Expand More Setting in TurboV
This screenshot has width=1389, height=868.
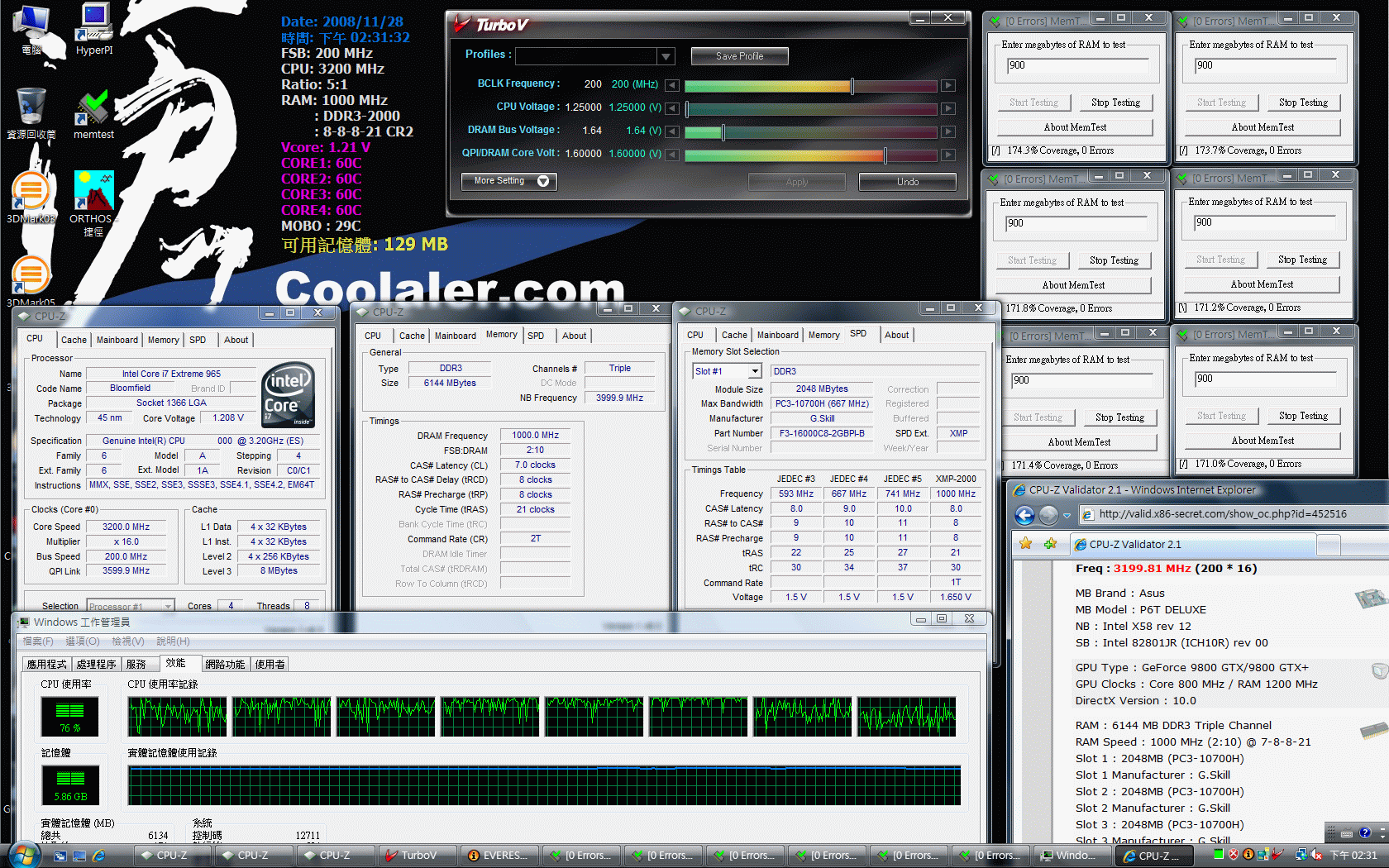(509, 181)
